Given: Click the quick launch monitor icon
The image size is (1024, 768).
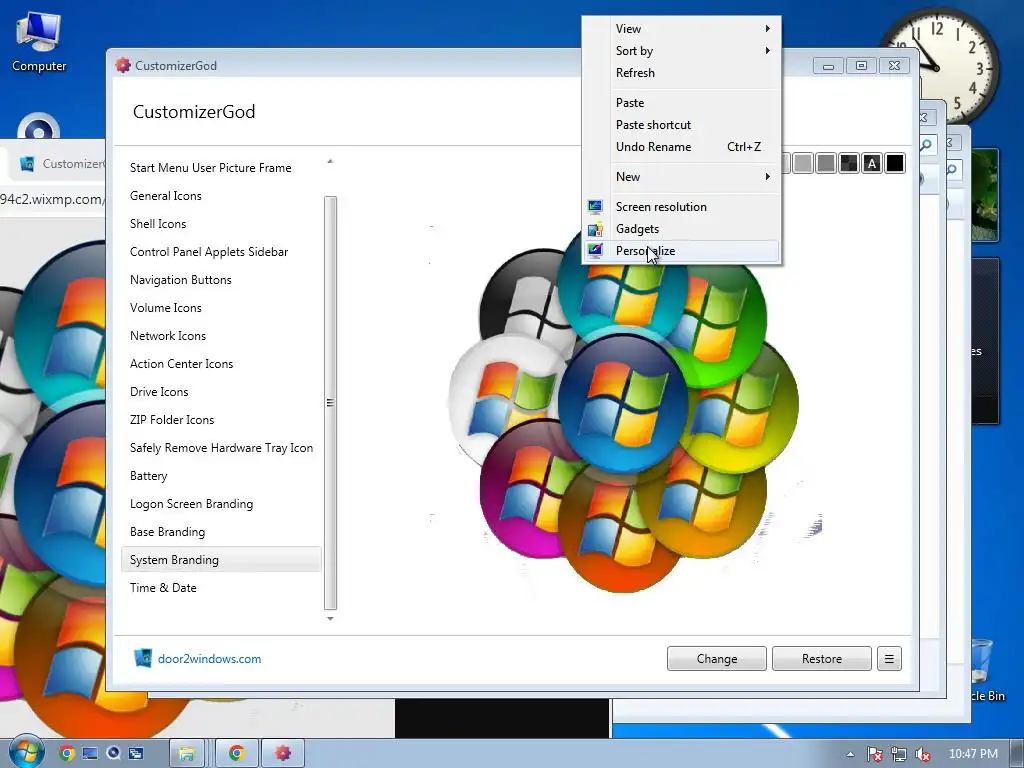Looking at the screenshot, I should point(89,754).
